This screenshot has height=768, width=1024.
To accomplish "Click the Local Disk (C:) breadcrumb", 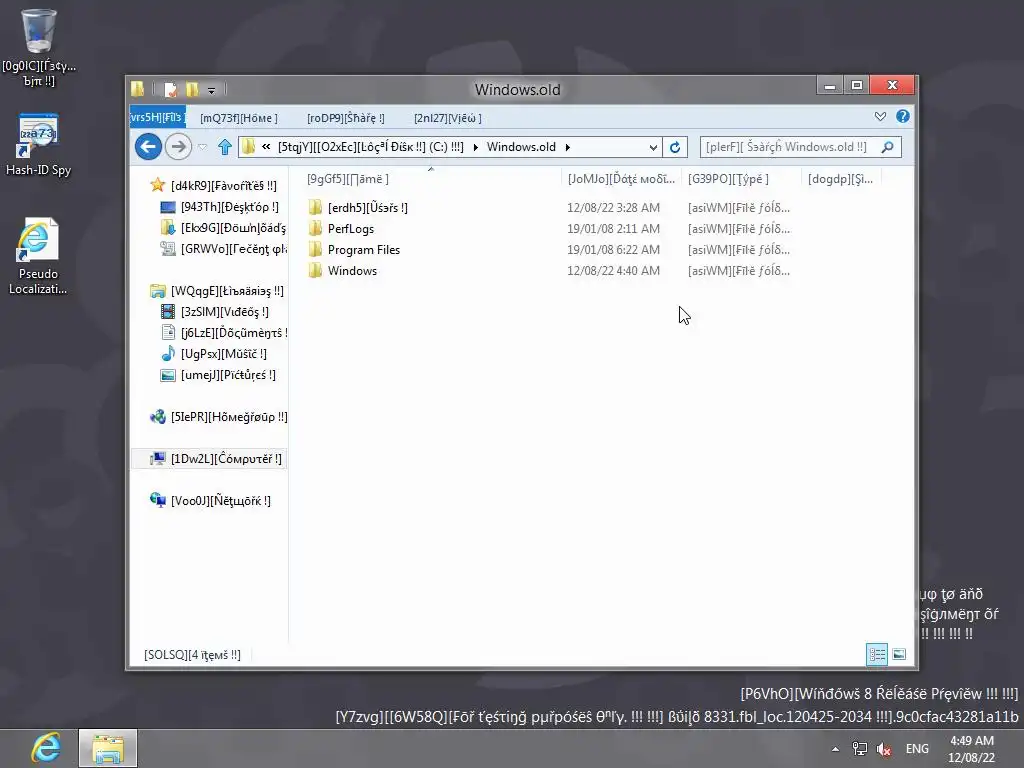I will (371, 147).
